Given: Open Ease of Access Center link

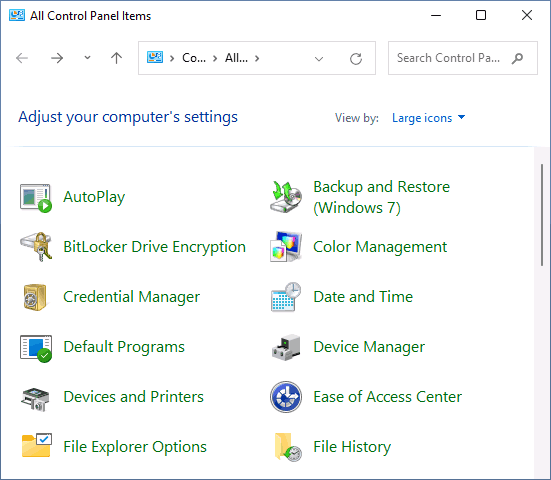Looking at the screenshot, I should click(x=387, y=397).
